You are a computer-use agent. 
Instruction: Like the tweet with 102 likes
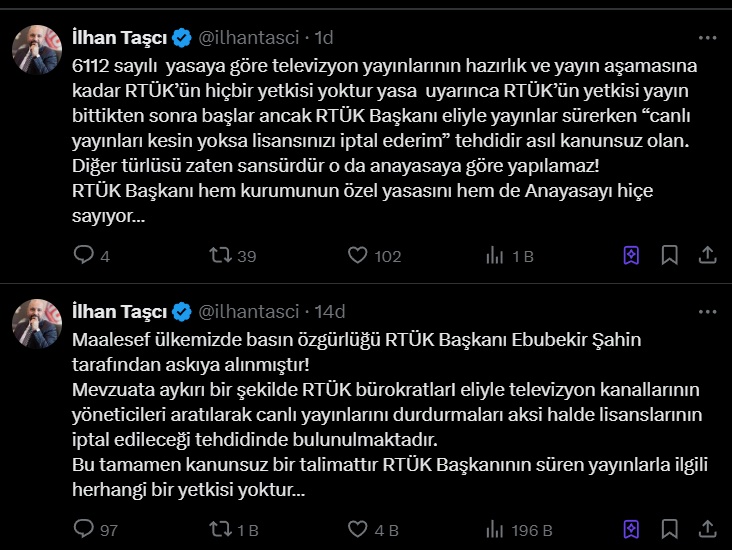358,256
